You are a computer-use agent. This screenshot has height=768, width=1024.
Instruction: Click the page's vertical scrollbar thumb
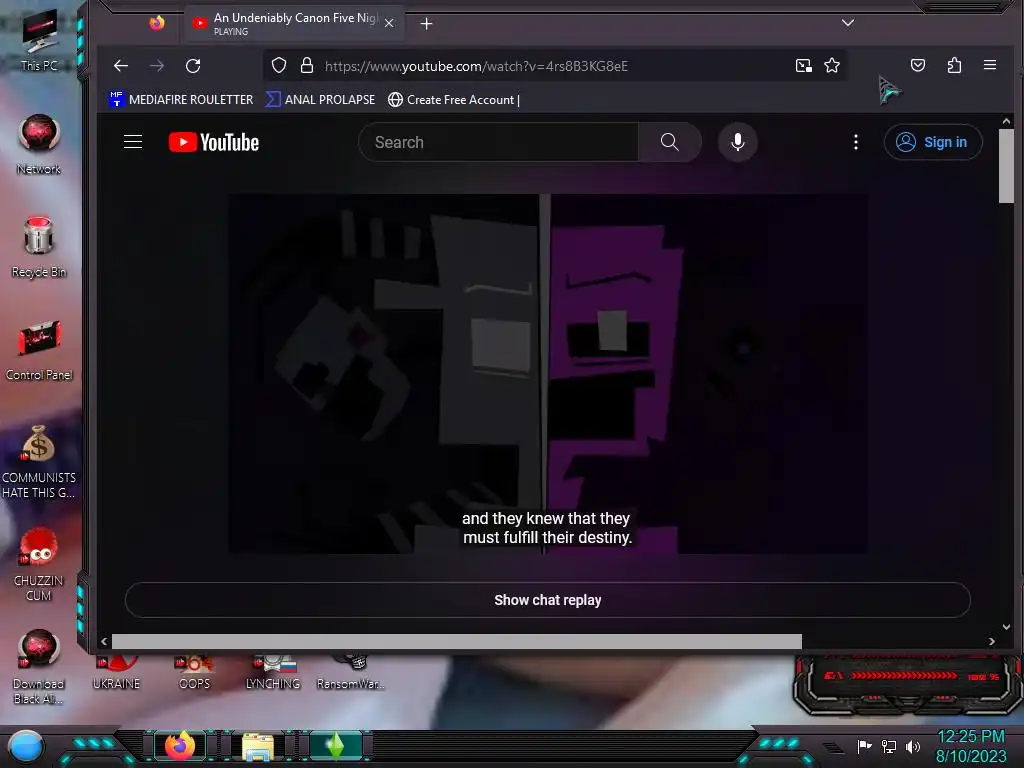coord(1006,166)
